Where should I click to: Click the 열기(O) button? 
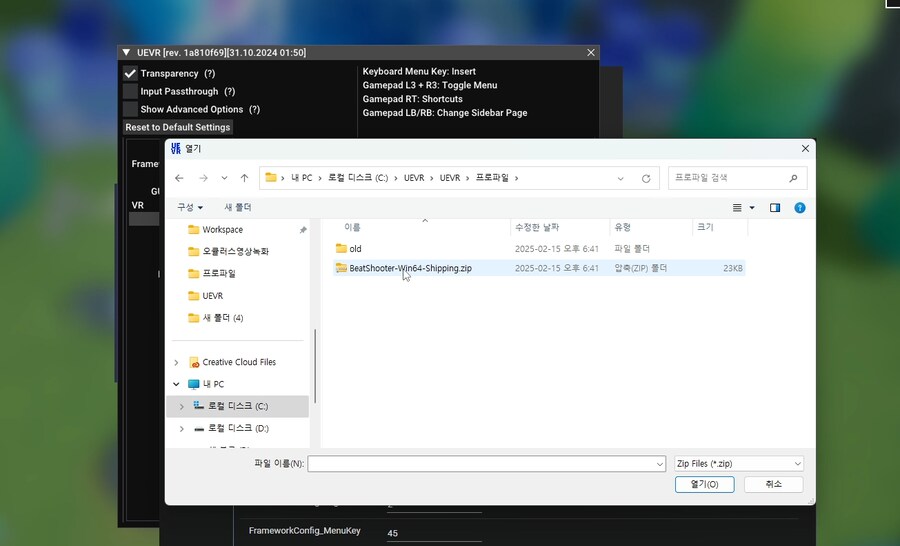click(x=704, y=485)
